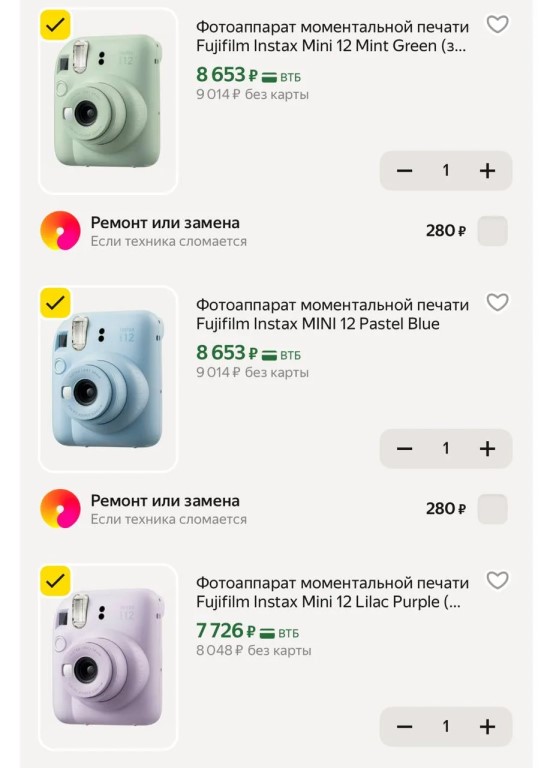The width and height of the screenshot is (553, 768).
Task: Open the Pastel Blue camera product image
Action: coord(108,379)
